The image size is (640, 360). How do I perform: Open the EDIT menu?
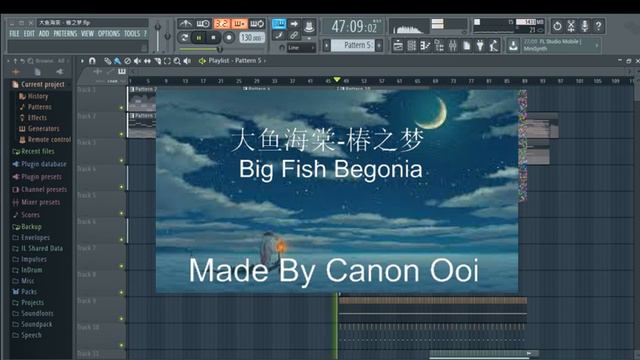pyautogui.click(x=29, y=33)
